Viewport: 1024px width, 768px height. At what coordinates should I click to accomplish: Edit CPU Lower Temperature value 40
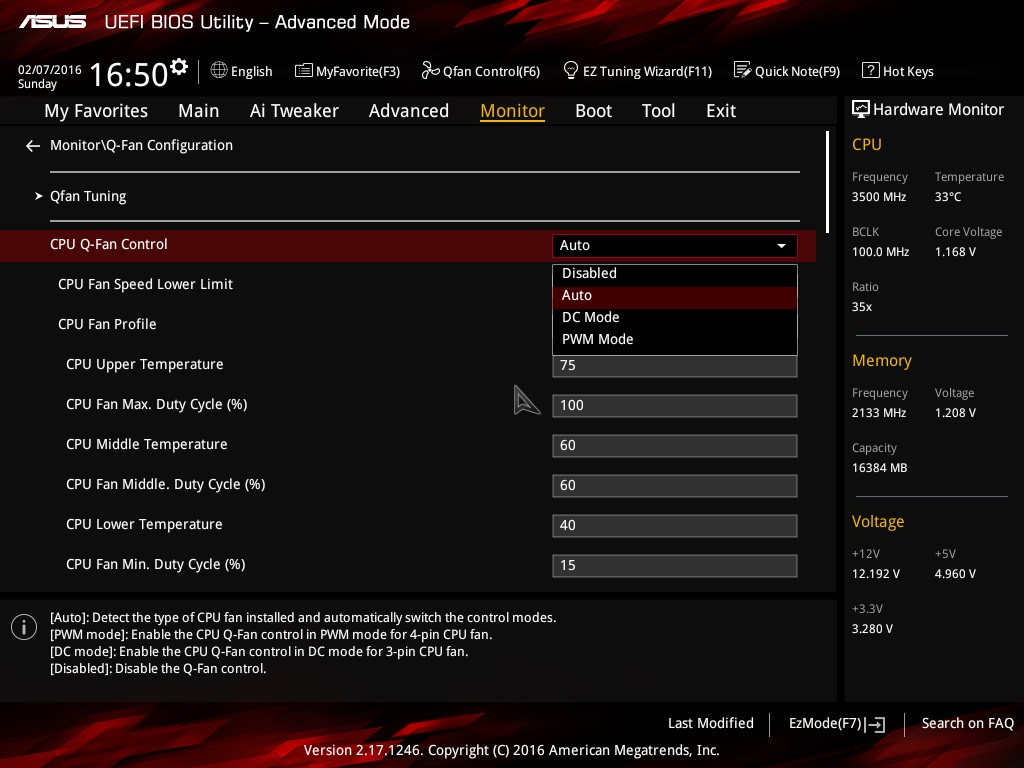(675, 526)
